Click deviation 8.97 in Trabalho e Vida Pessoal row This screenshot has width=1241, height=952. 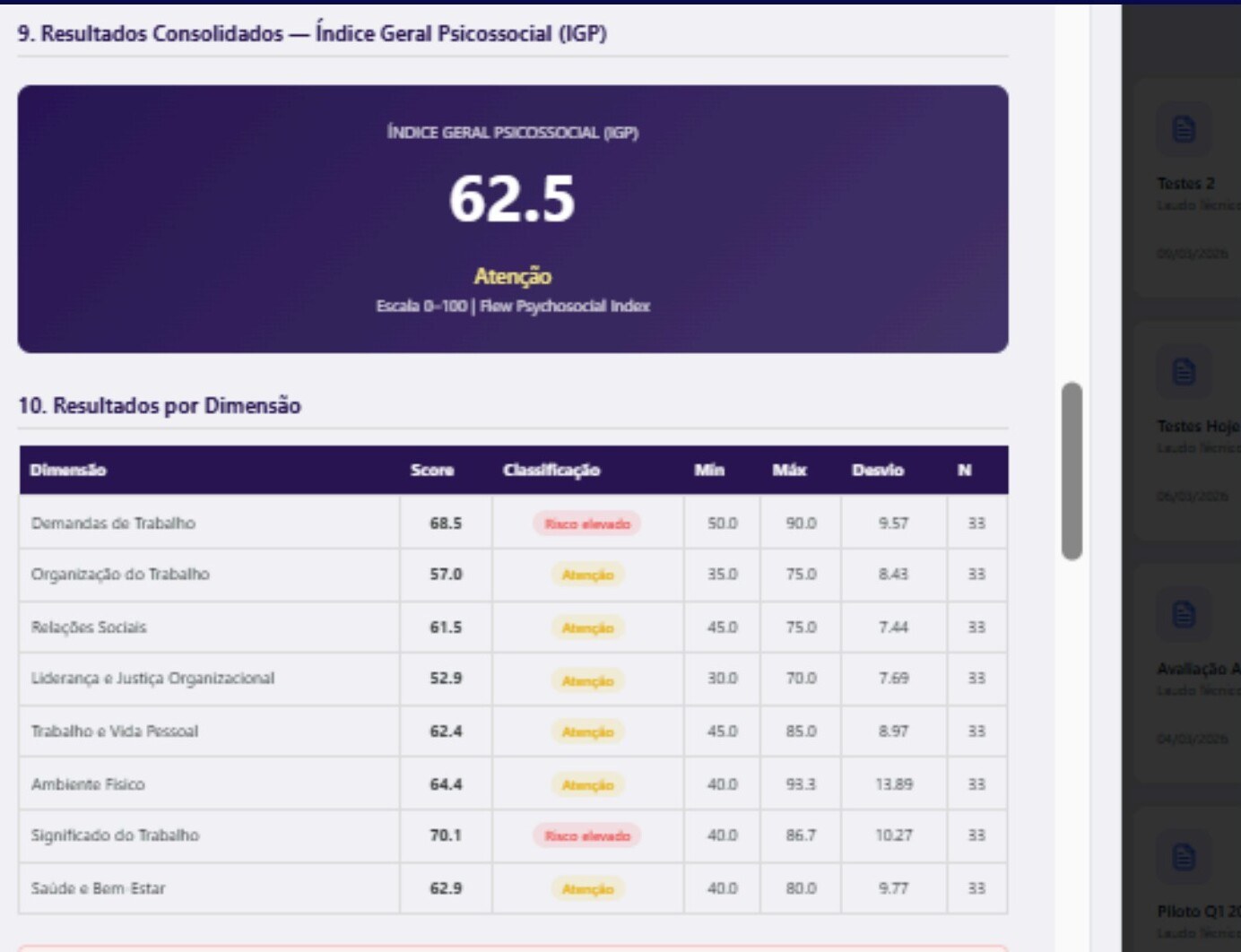(x=893, y=731)
